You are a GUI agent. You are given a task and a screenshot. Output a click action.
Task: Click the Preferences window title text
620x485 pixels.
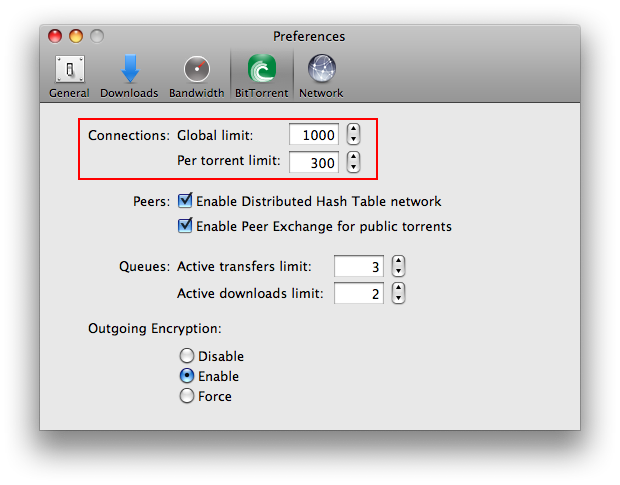point(309,36)
